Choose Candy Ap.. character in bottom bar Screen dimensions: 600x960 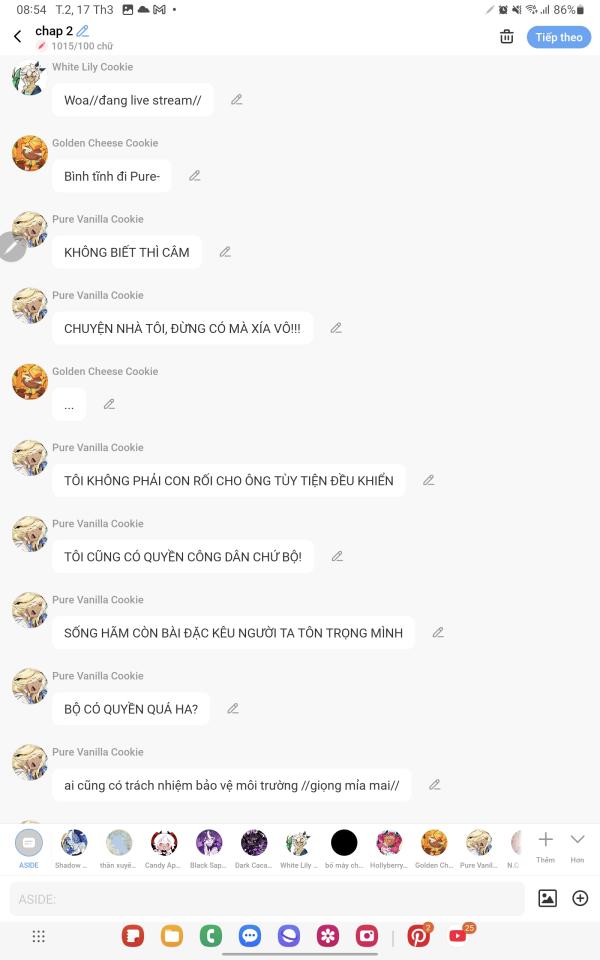(x=163, y=849)
